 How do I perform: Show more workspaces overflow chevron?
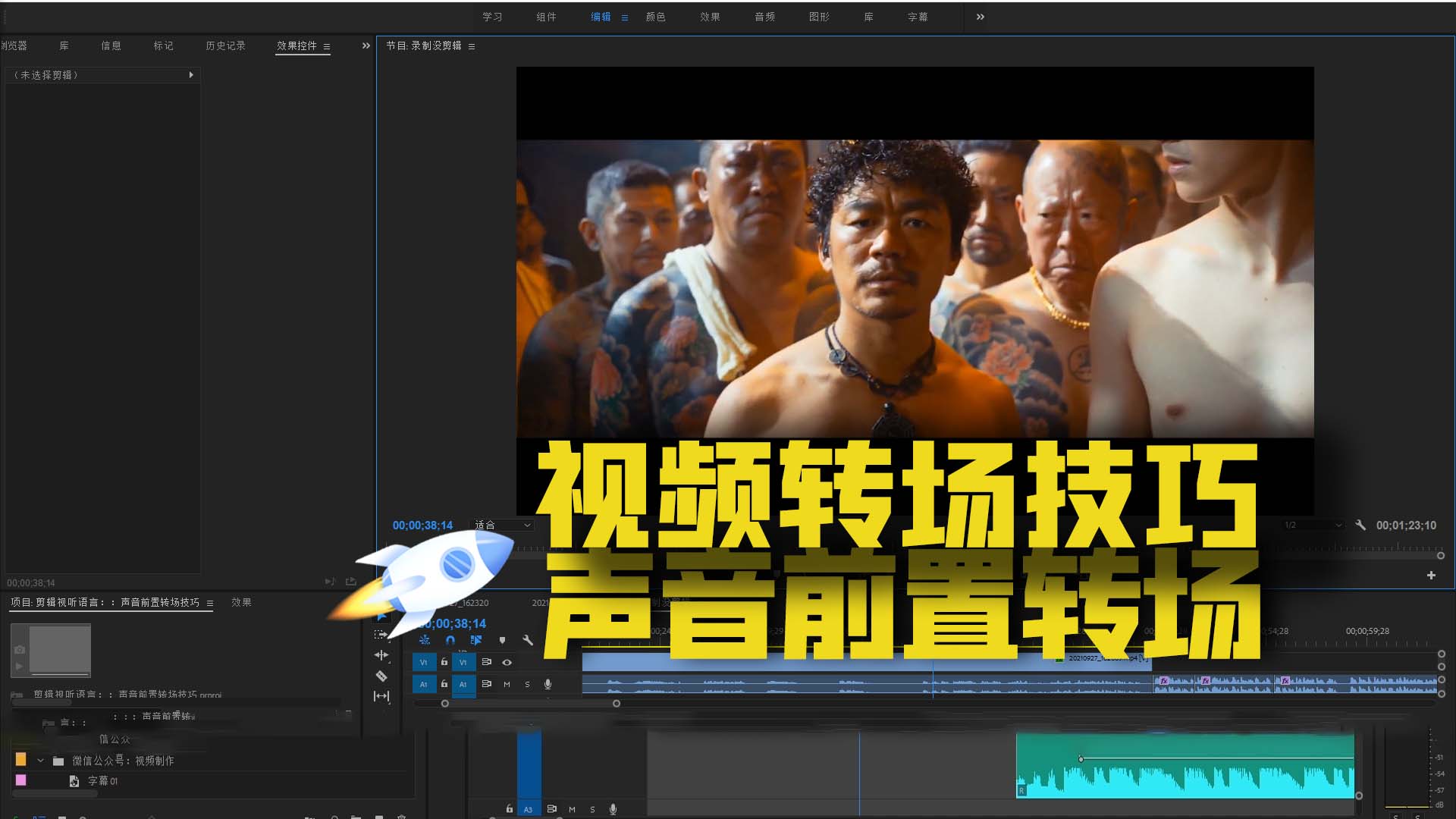pyautogui.click(x=981, y=17)
